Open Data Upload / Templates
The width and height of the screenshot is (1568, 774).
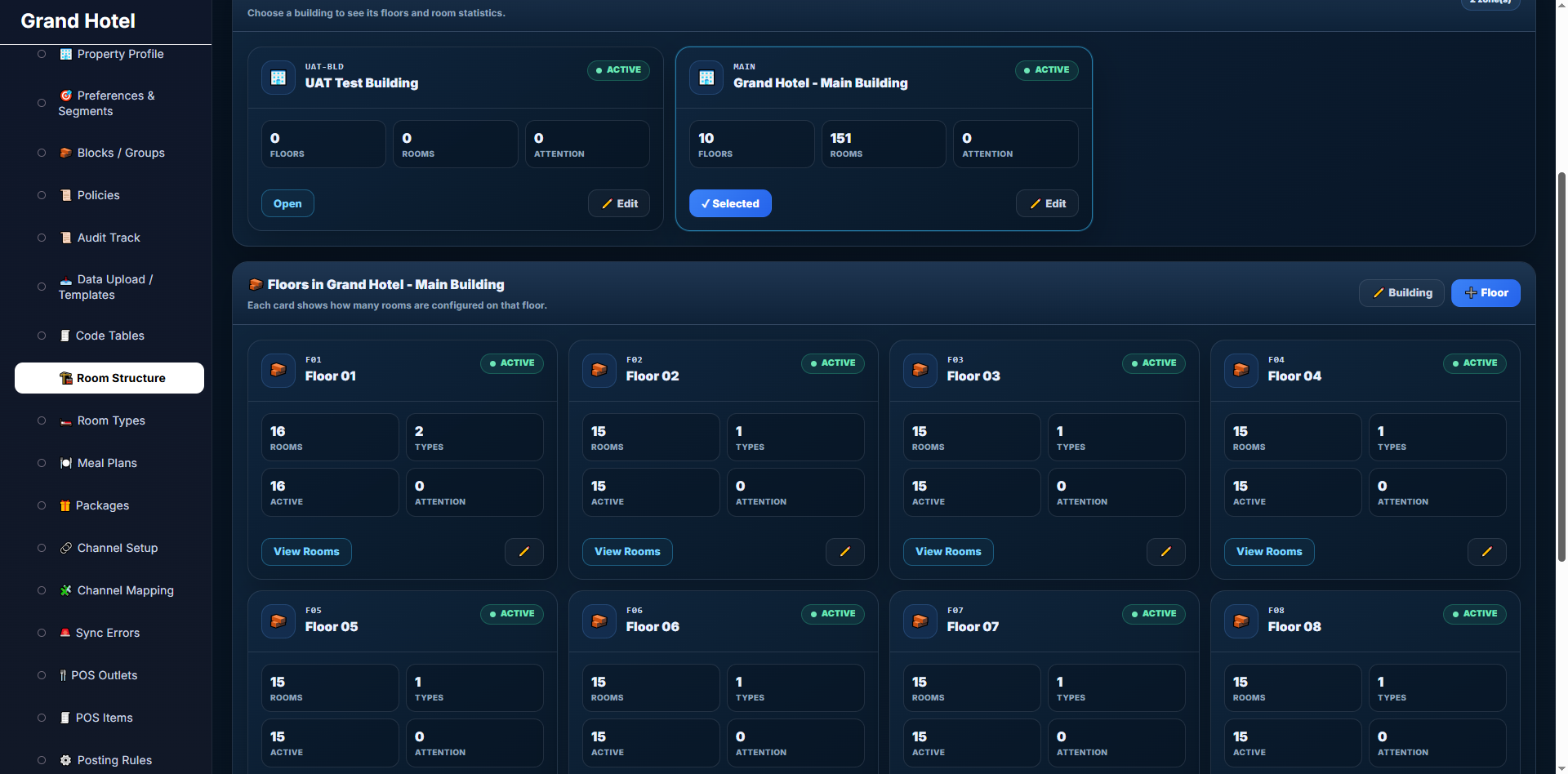pyautogui.click(x=109, y=287)
